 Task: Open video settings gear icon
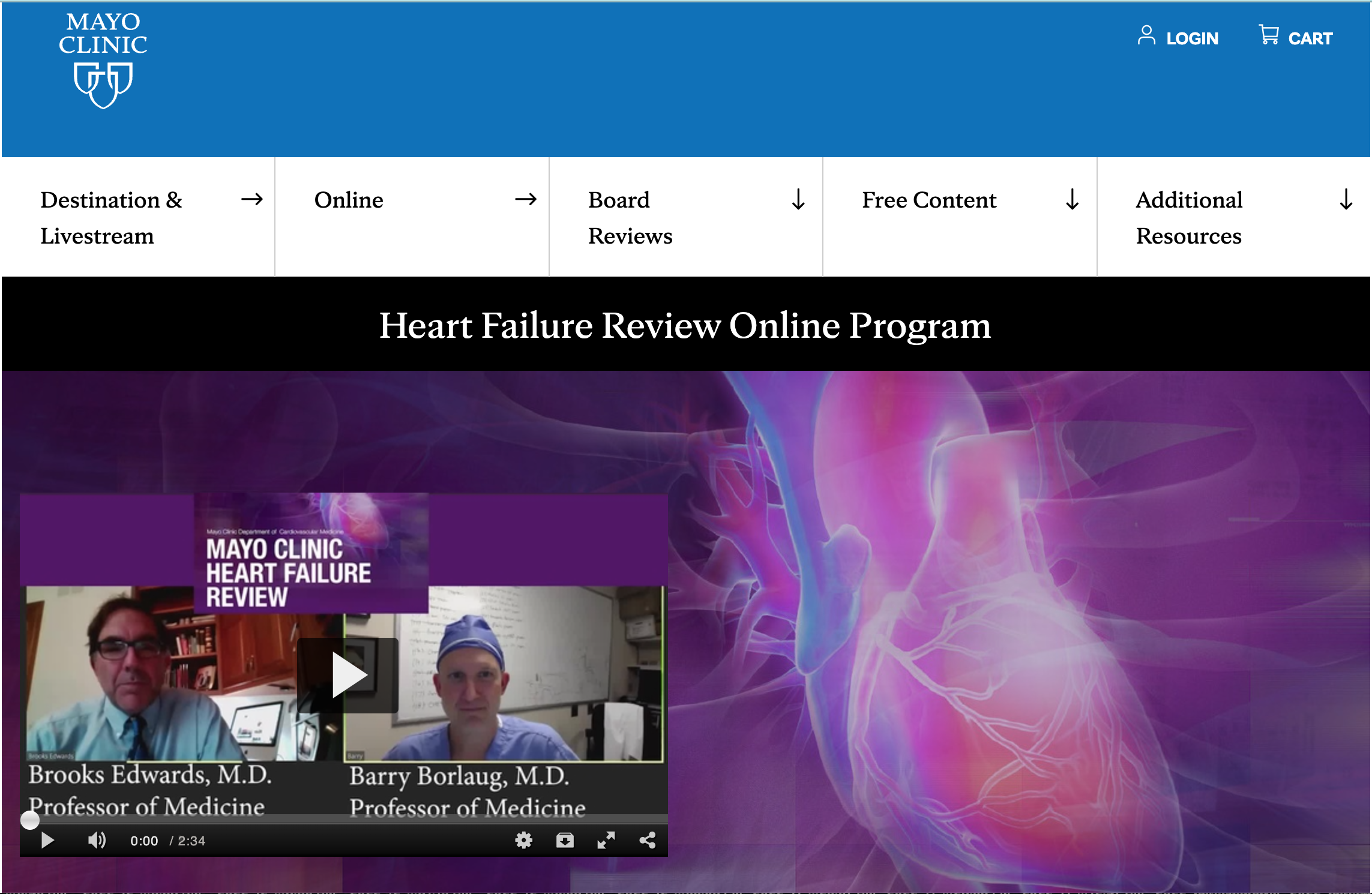[523, 840]
